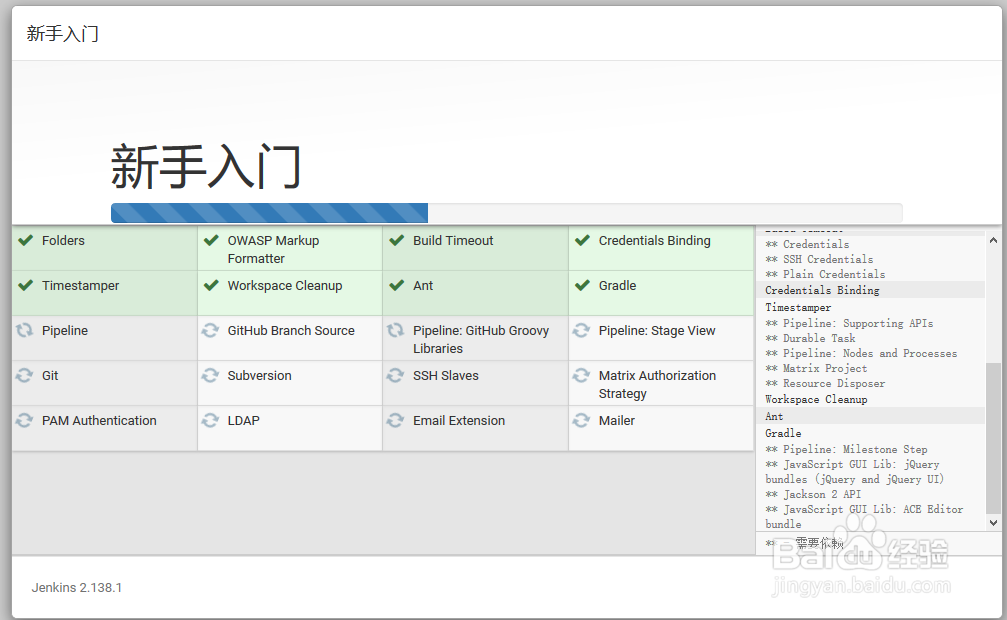The width and height of the screenshot is (1007, 620).
Task: Click the install progress bar
Action: click(x=507, y=213)
